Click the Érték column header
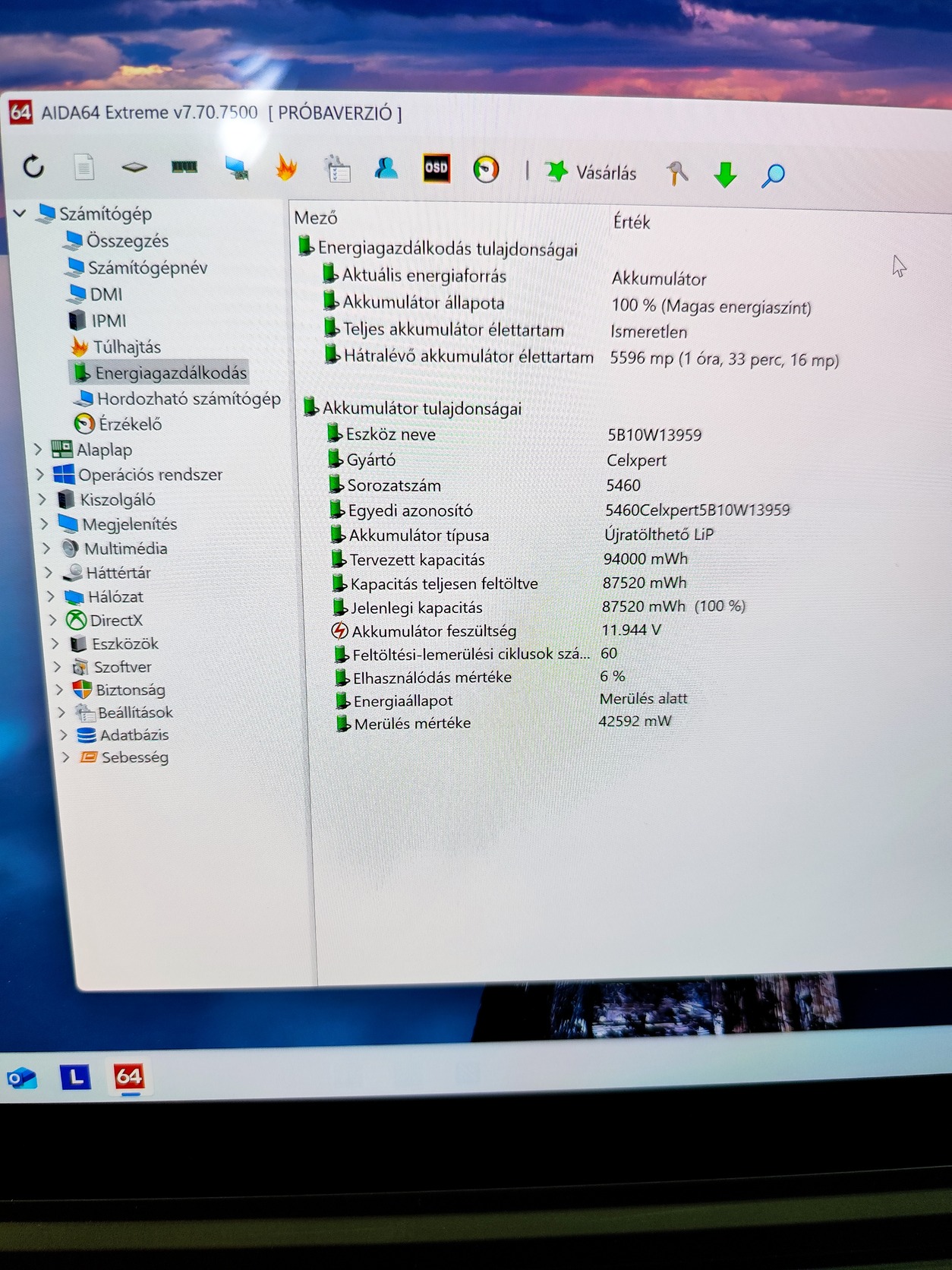Viewport: 952px width, 1270px height. (632, 222)
